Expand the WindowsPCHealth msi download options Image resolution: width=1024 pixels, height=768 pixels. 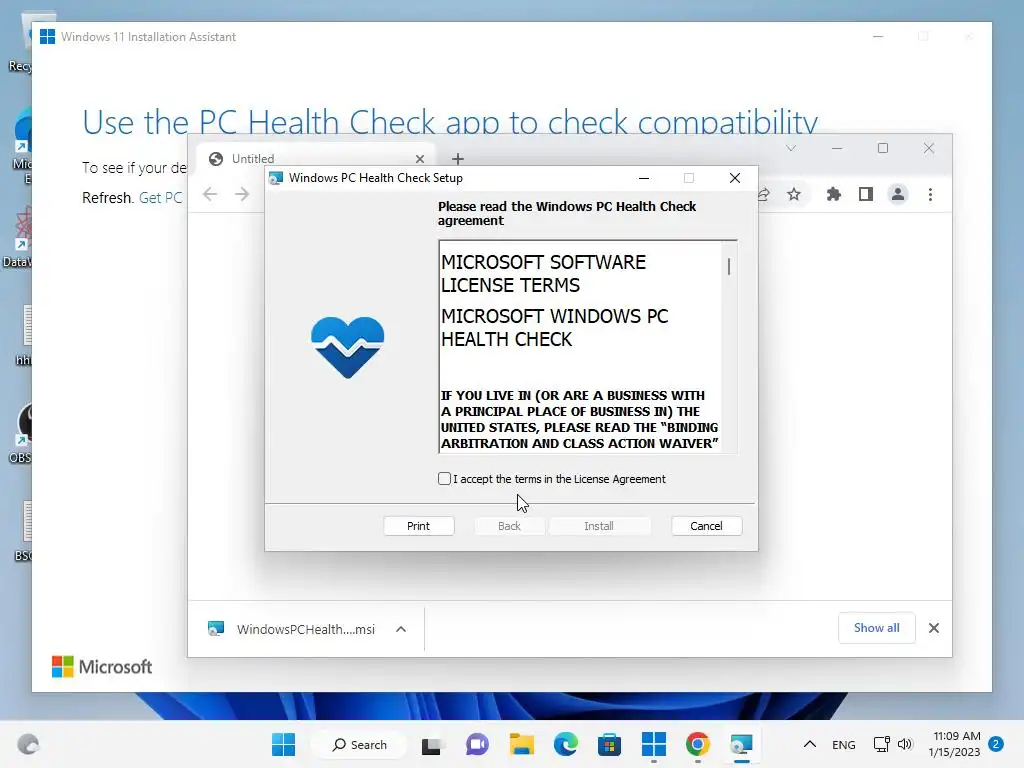[x=401, y=629]
